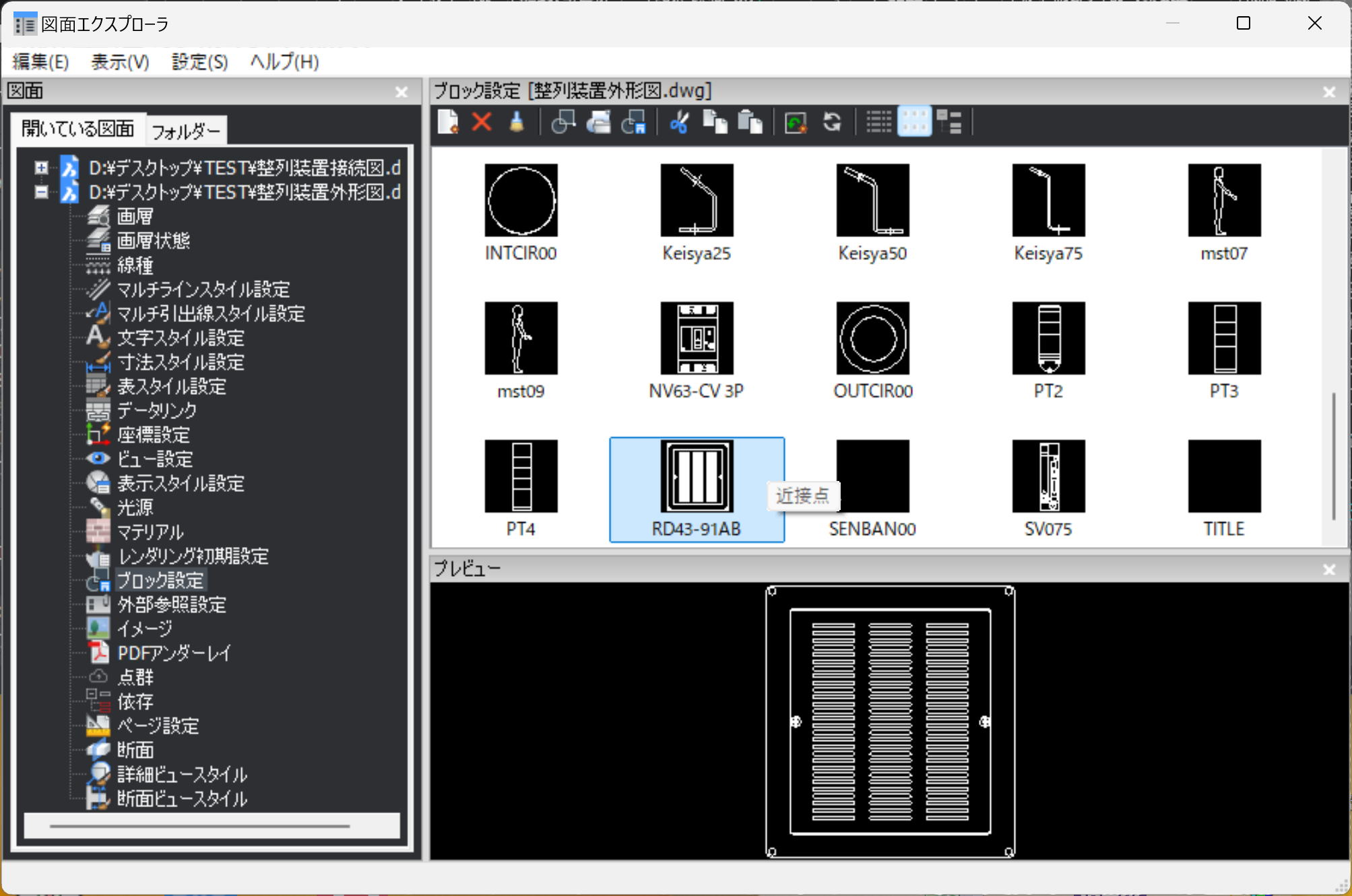Click the block list vertical scrollbar
This screenshot has height=896, width=1352.
(1333, 455)
